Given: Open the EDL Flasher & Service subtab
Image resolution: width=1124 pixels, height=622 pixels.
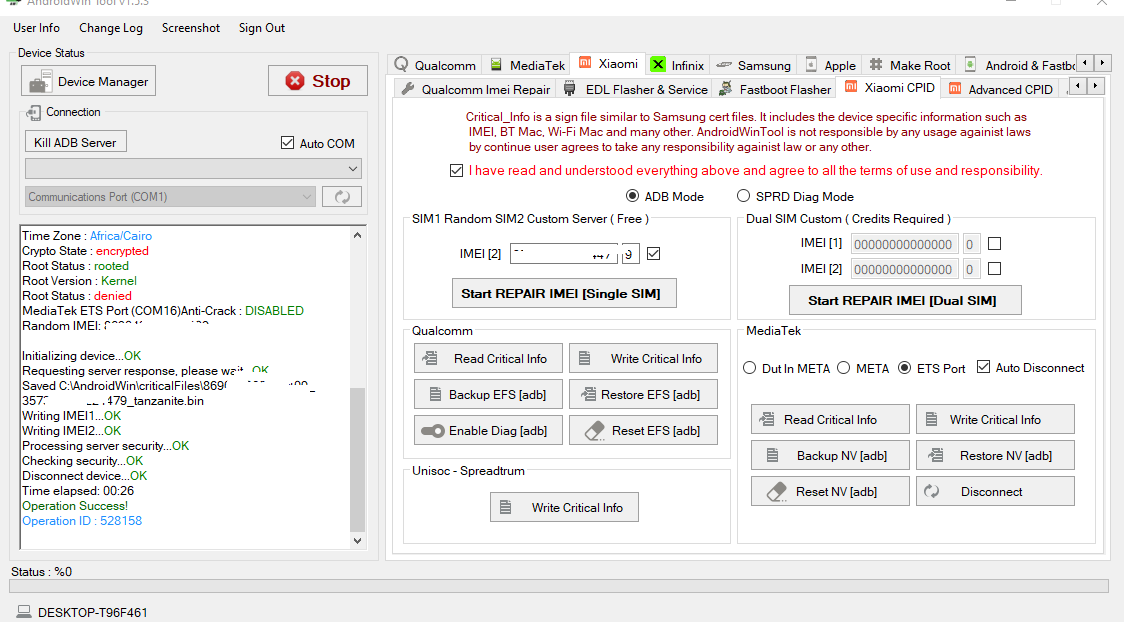Looking at the screenshot, I should coord(637,89).
